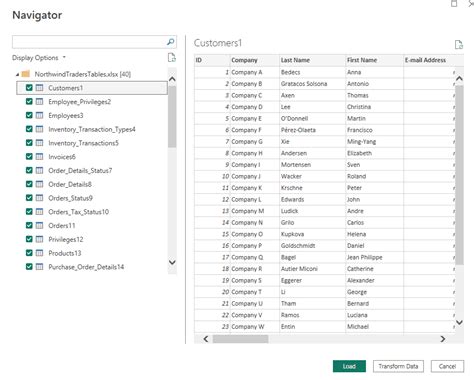
Task: Uncheck the Purchase_Order_Details14 checkbox
Action: click(x=29, y=267)
